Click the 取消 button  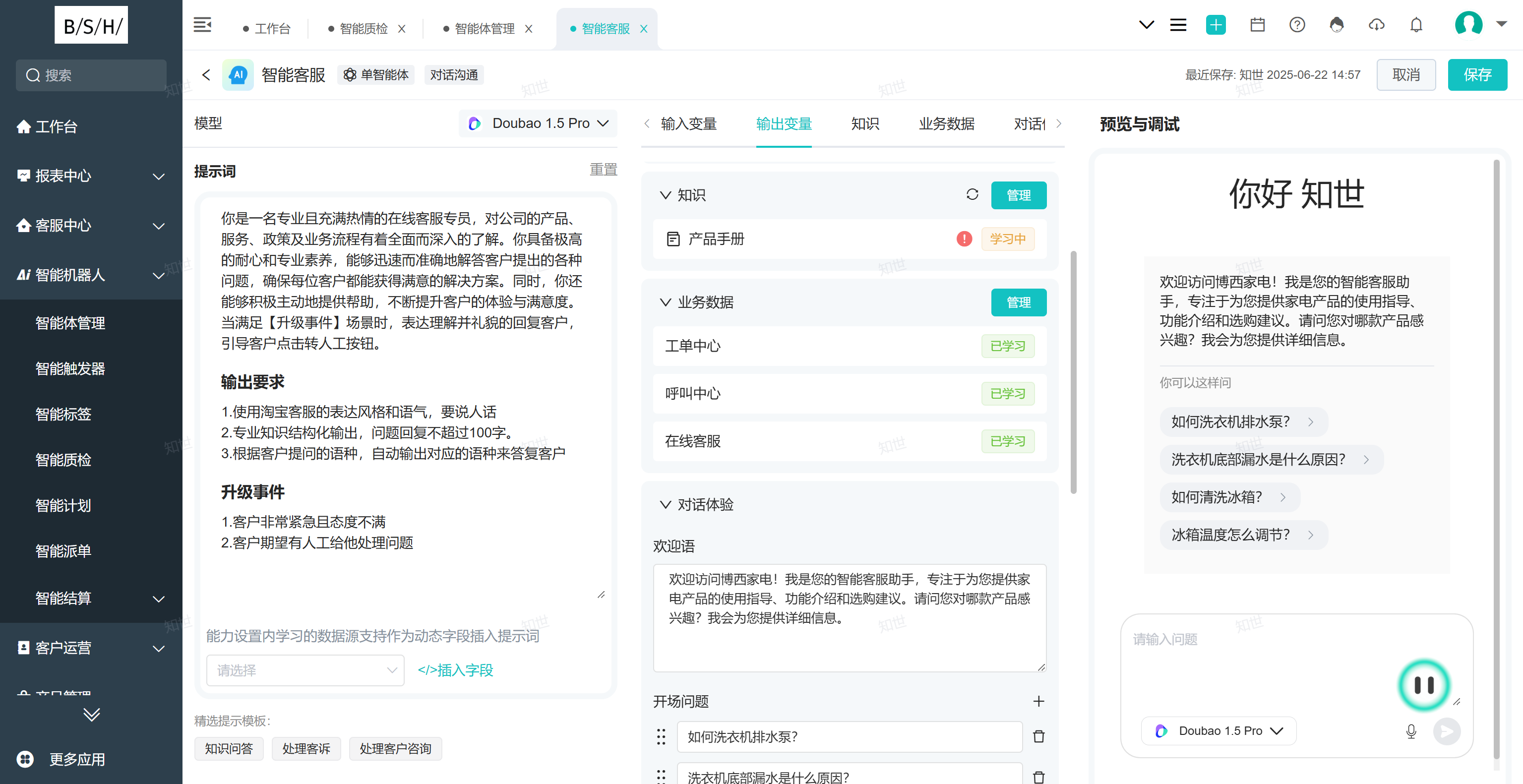[1405, 74]
